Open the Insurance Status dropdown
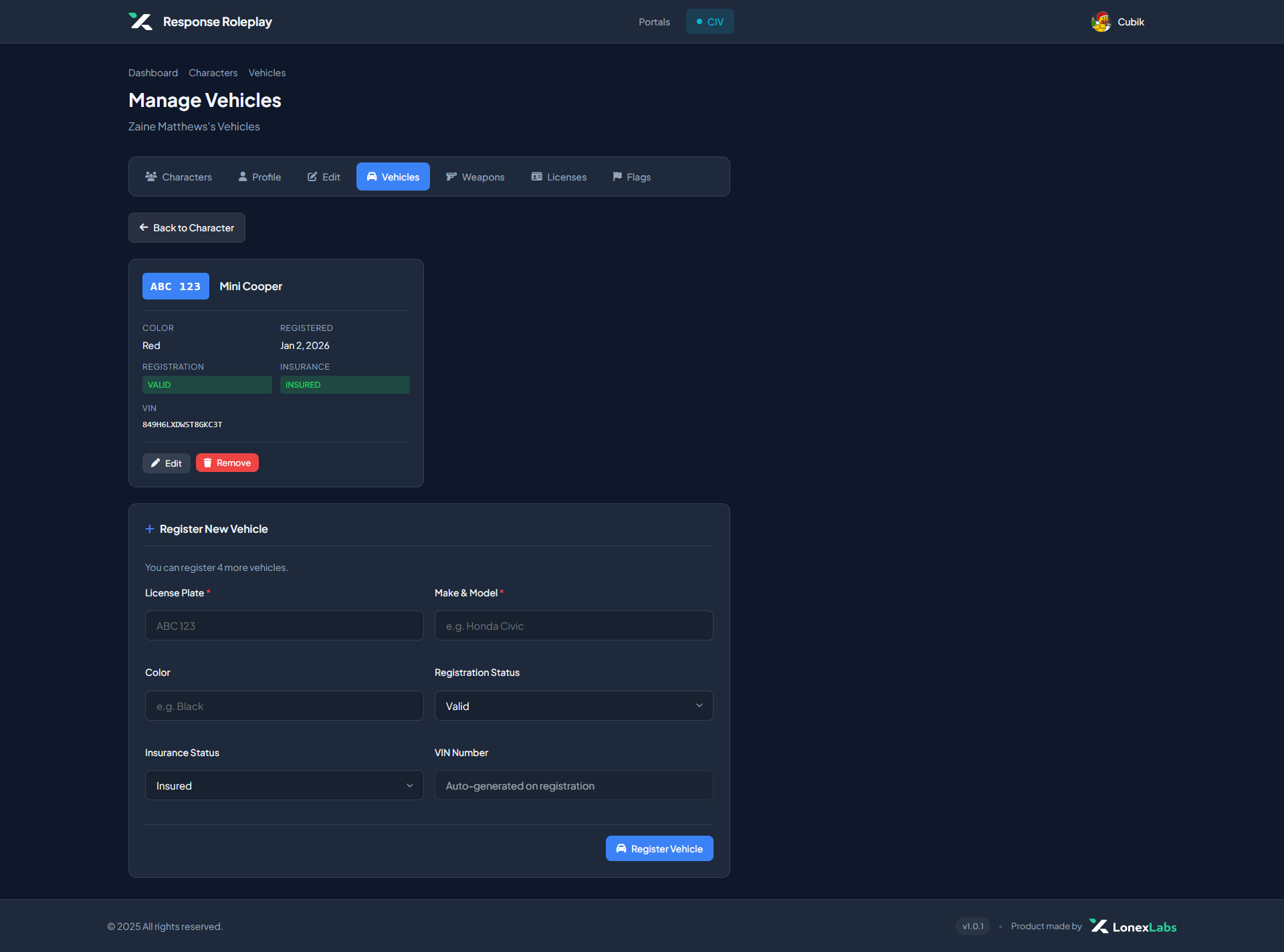 [284, 786]
